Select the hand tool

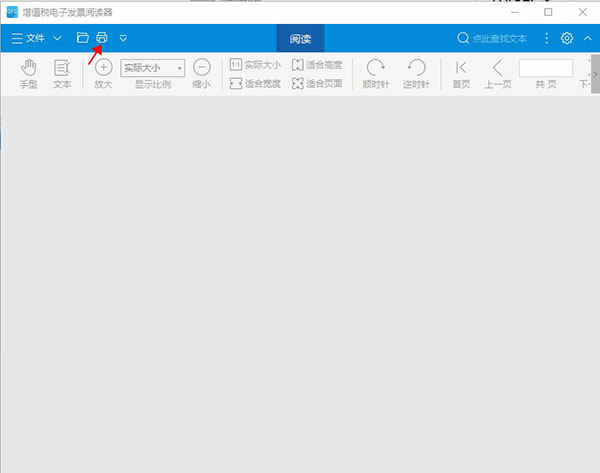(29, 74)
